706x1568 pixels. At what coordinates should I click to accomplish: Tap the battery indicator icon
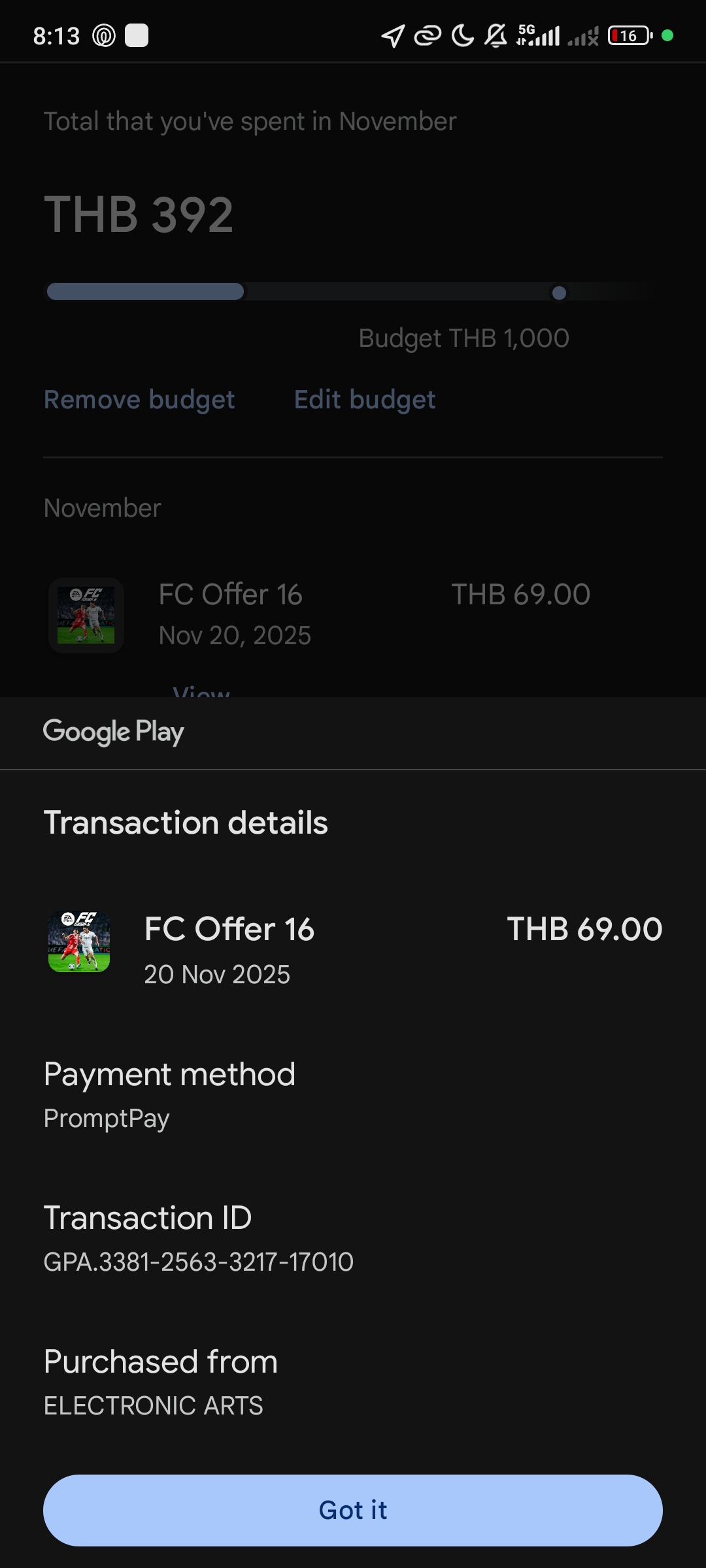click(630, 35)
